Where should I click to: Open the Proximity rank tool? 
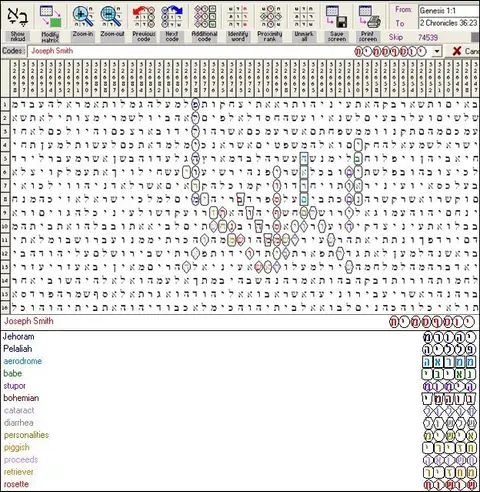pyautogui.click(x=270, y=17)
